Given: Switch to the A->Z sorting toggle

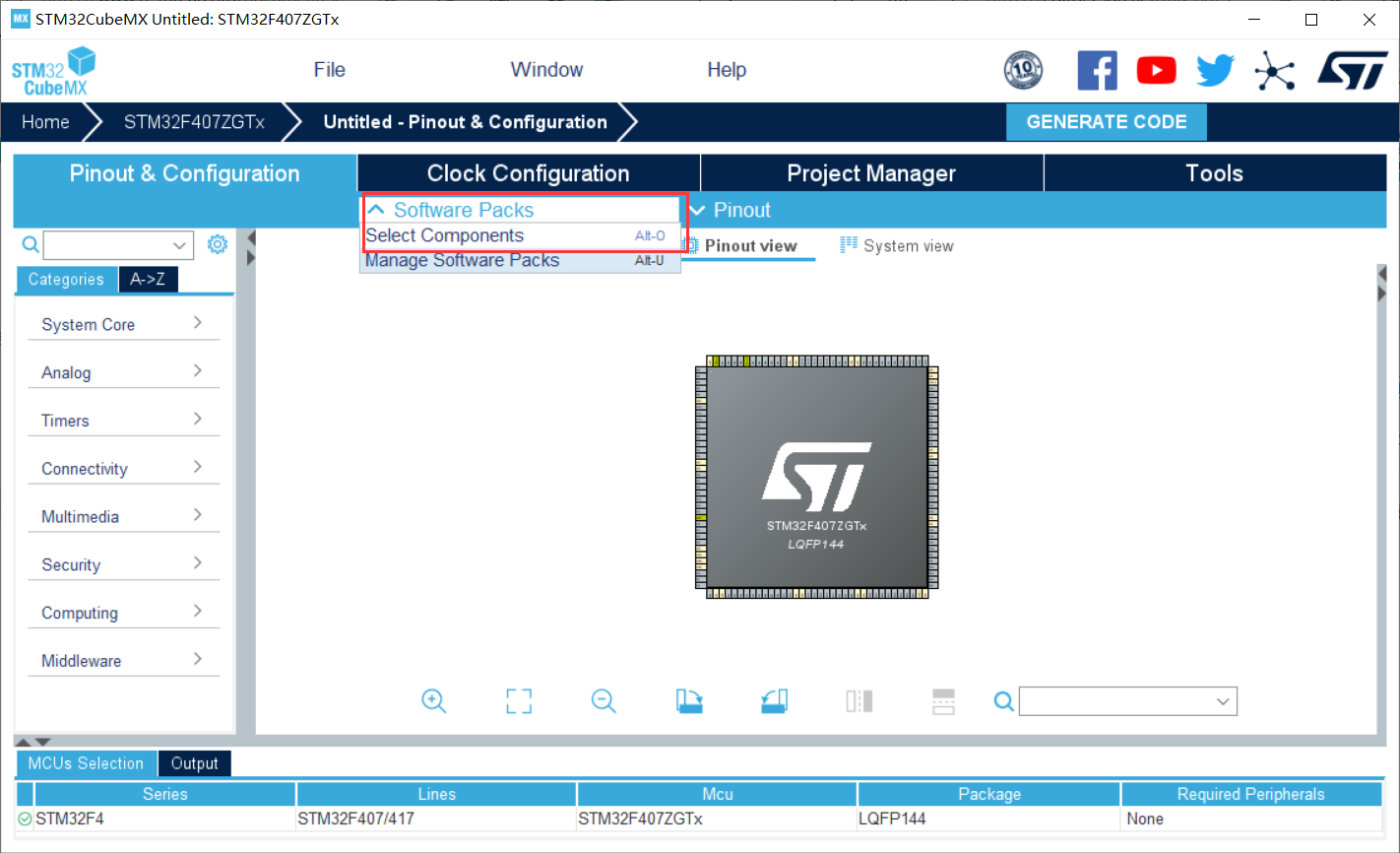Looking at the screenshot, I should (148, 279).
